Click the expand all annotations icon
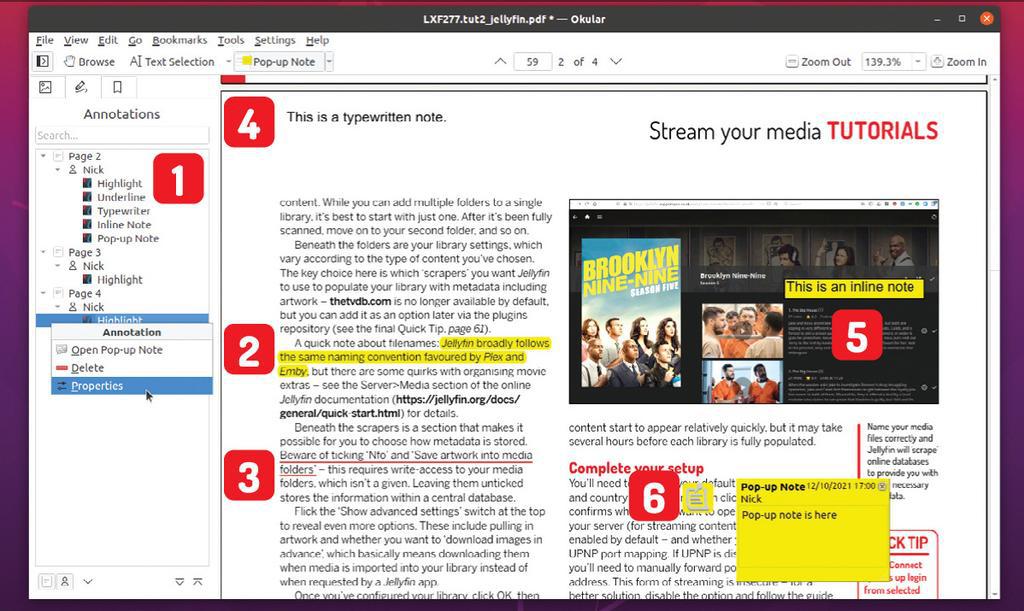Image resolution: width=1024 pixels, height=611 pixels. 180,582
